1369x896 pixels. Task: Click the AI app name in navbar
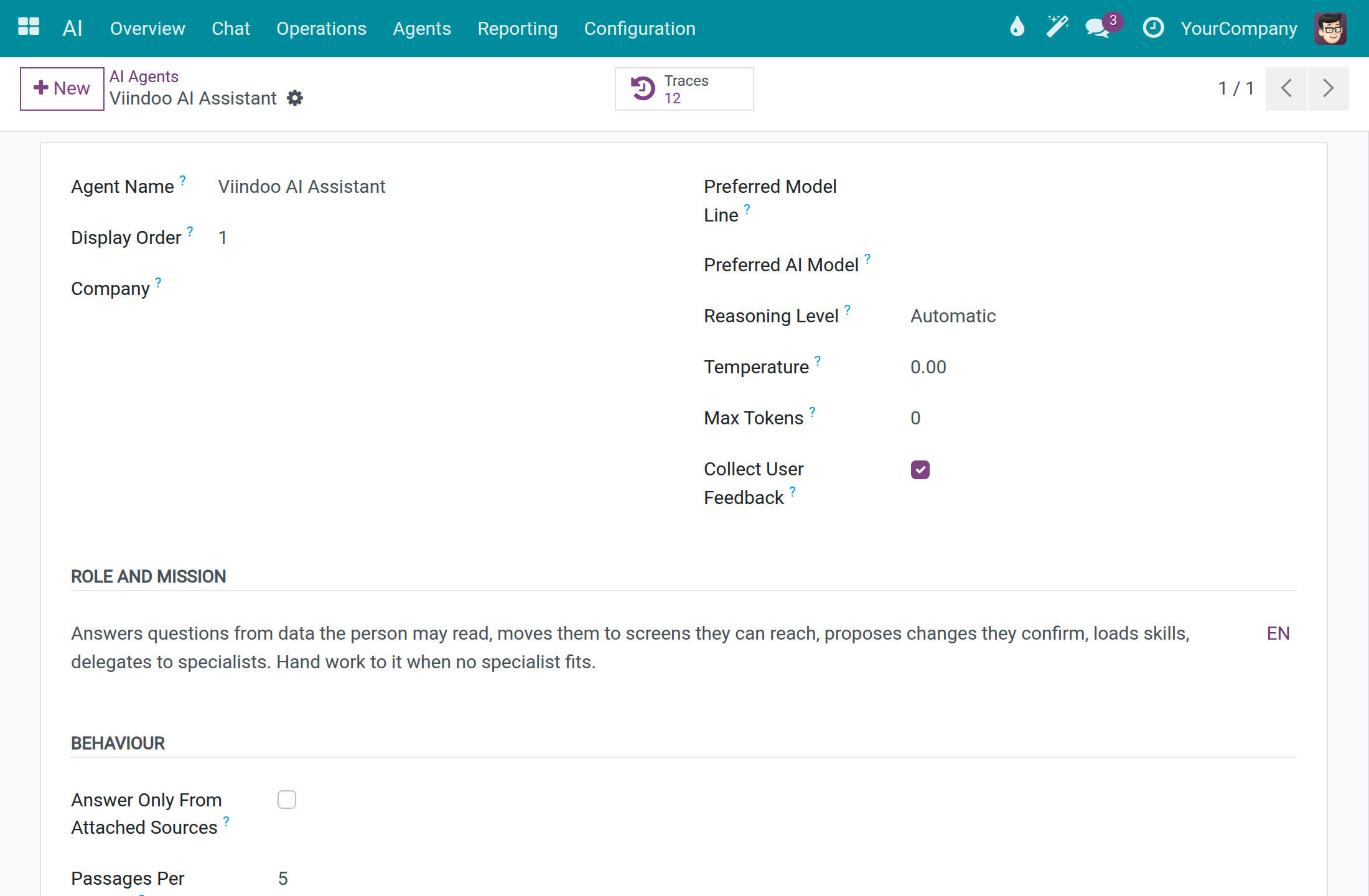point(73,28)
